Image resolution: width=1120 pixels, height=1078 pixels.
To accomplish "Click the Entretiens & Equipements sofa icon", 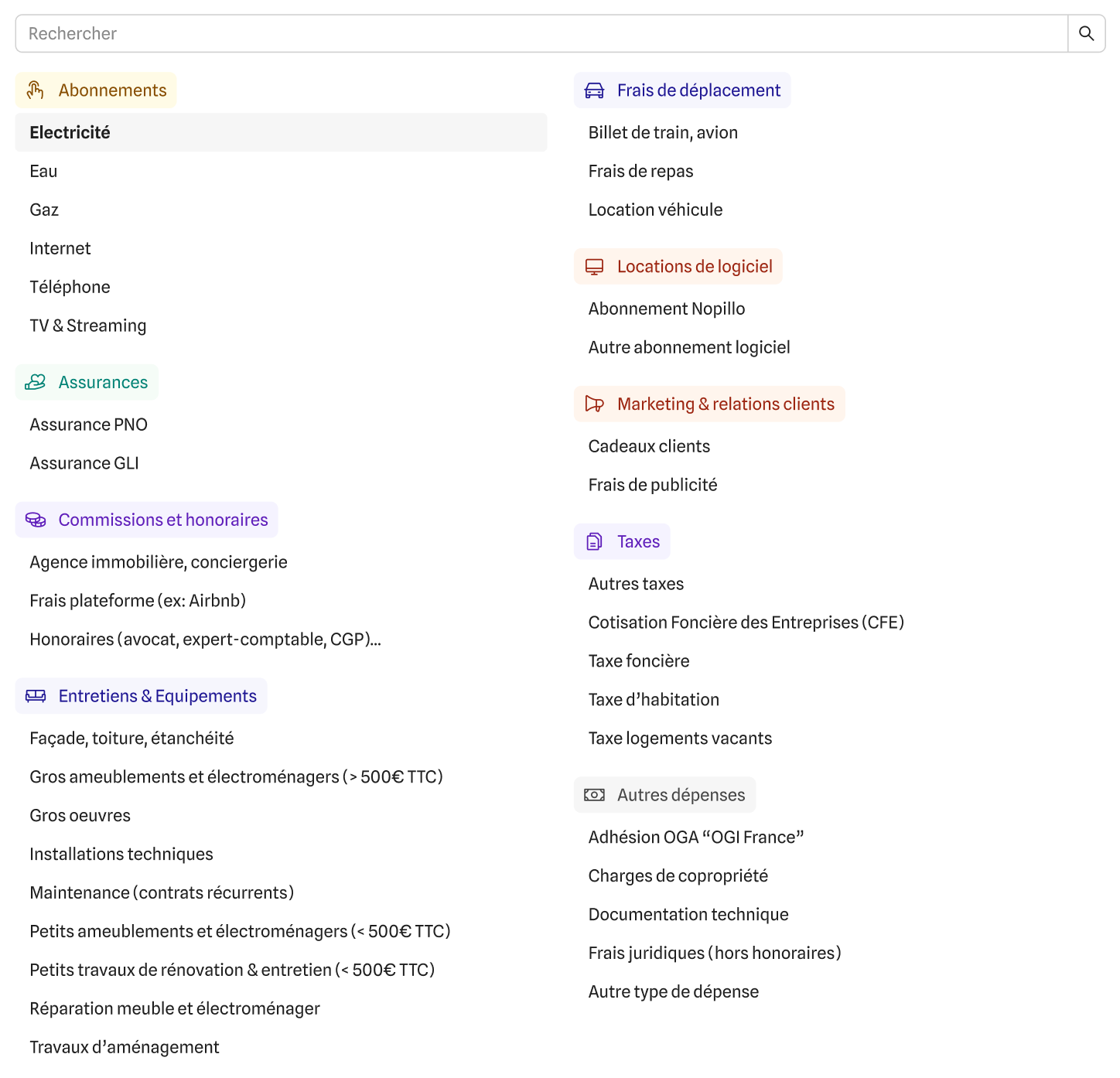I will 36,697.
